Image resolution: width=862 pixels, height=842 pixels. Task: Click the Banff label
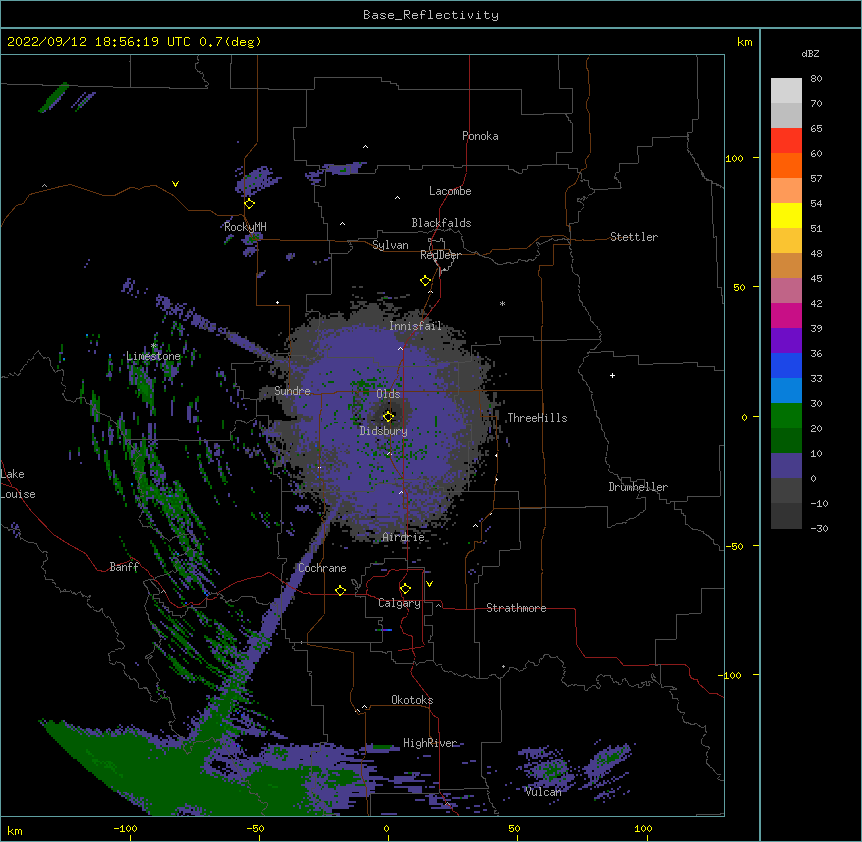124,567
